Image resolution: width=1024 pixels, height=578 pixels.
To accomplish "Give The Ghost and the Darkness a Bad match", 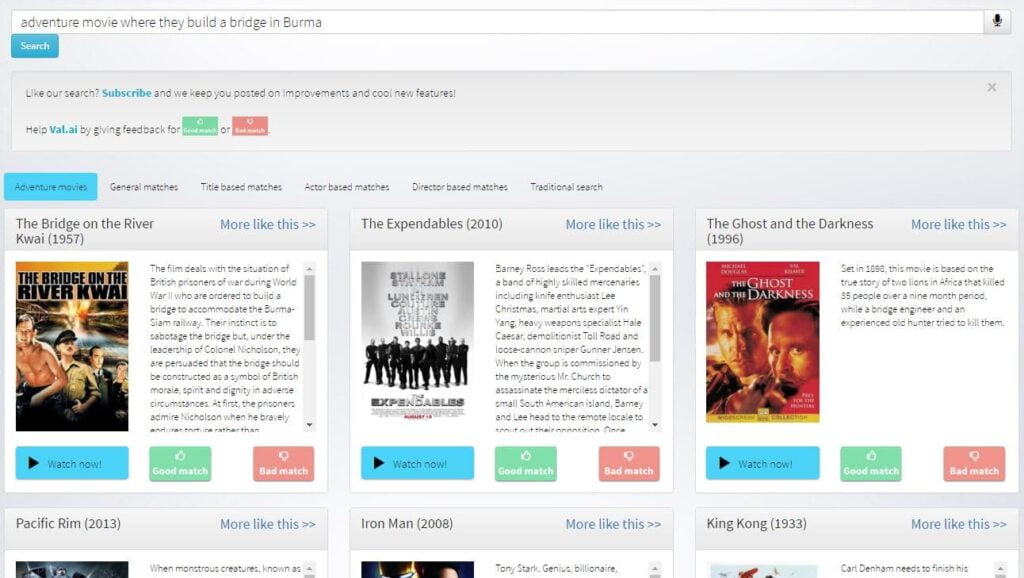I will pyautogui.click(x=974, y=464).
